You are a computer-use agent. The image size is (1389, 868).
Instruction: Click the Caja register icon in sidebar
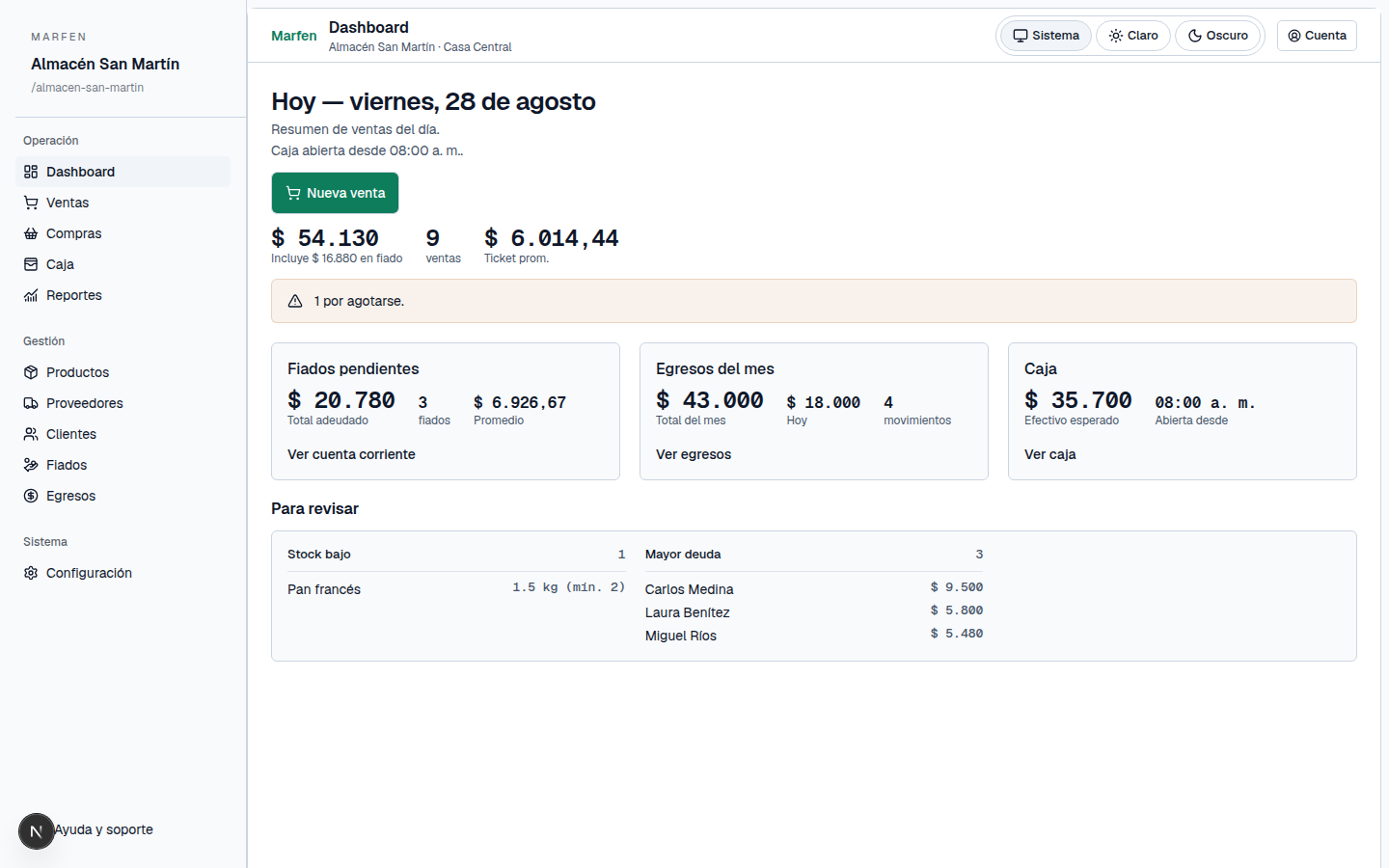tap(31, 264)
